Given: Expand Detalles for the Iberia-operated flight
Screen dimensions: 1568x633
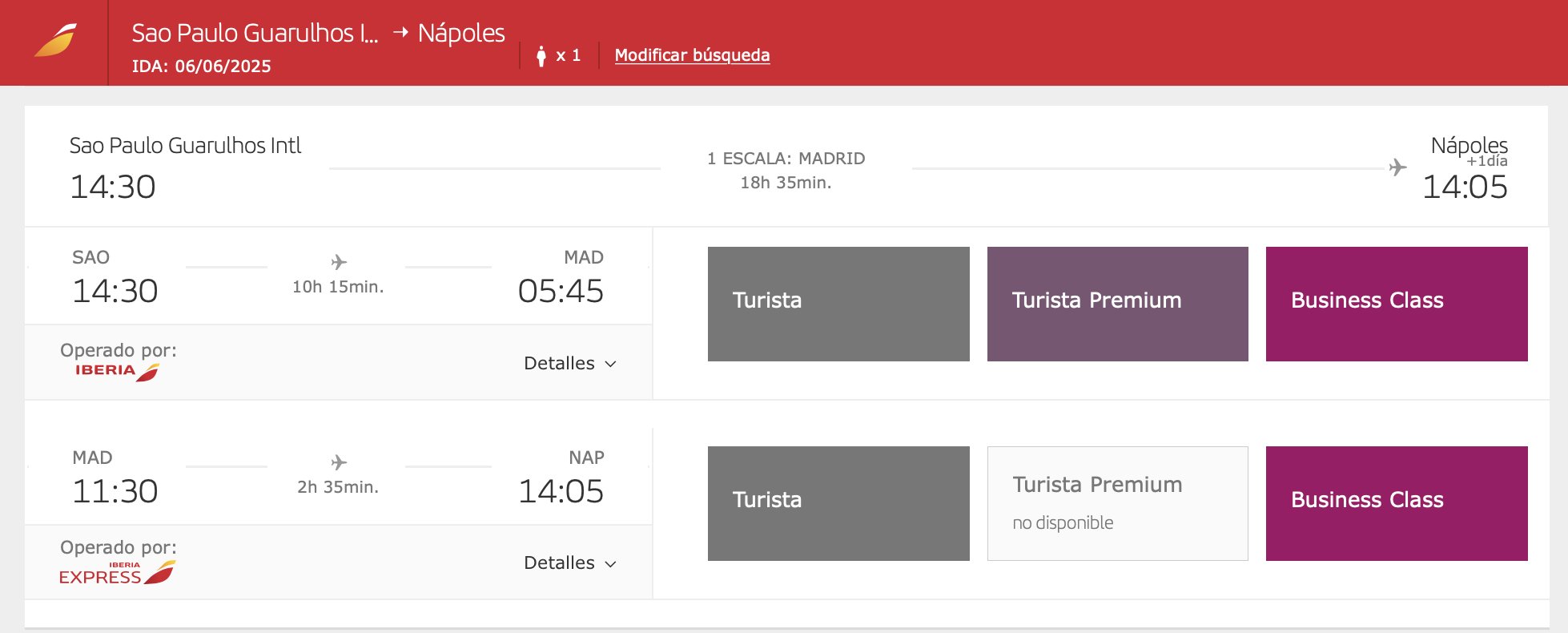Looking at the screenshot, I should [x=570, y=363].
